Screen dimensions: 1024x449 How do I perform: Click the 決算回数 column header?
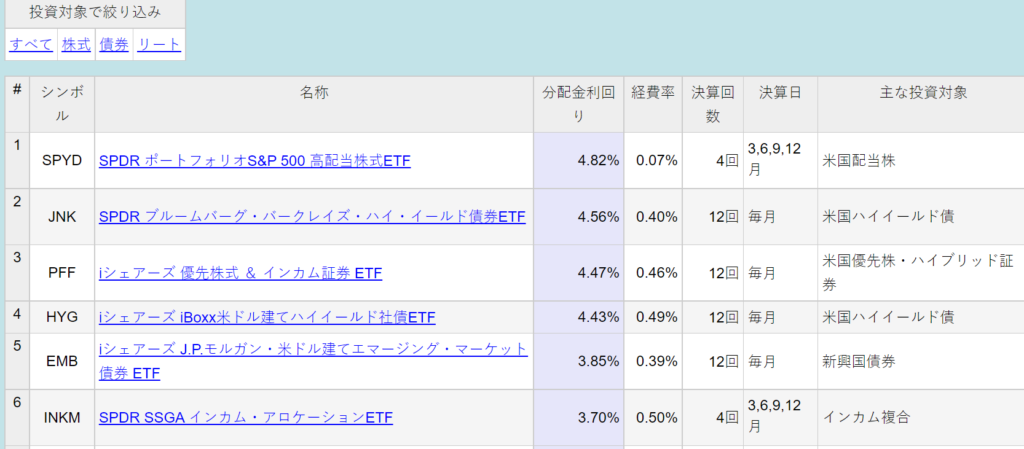click(713, 104)
